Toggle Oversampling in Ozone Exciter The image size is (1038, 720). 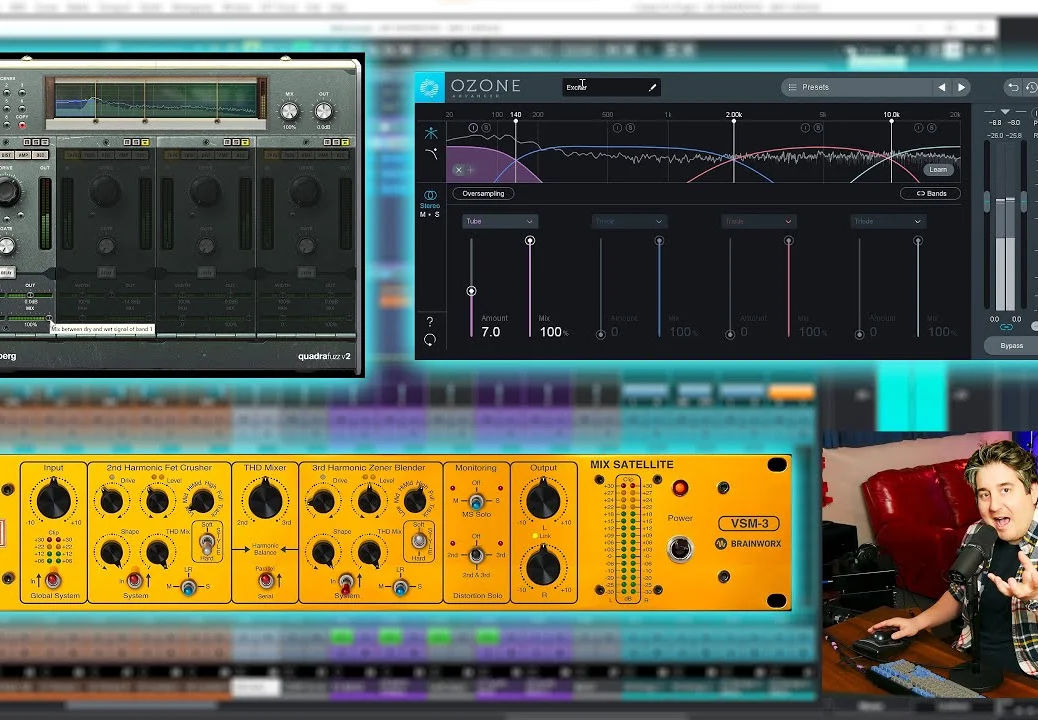(483, 194)
